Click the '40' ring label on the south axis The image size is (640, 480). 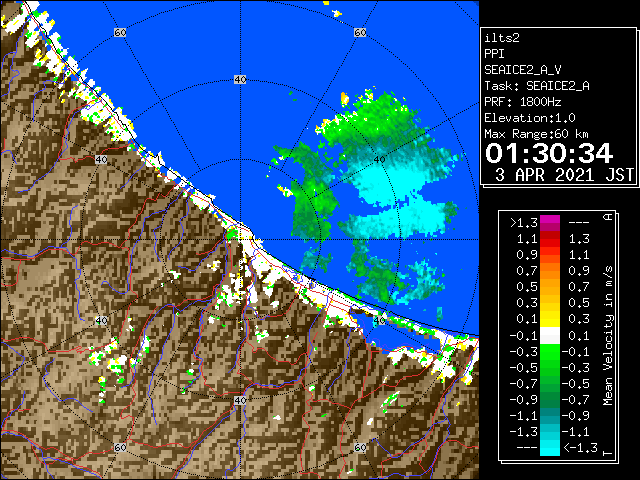coord(240,400)
